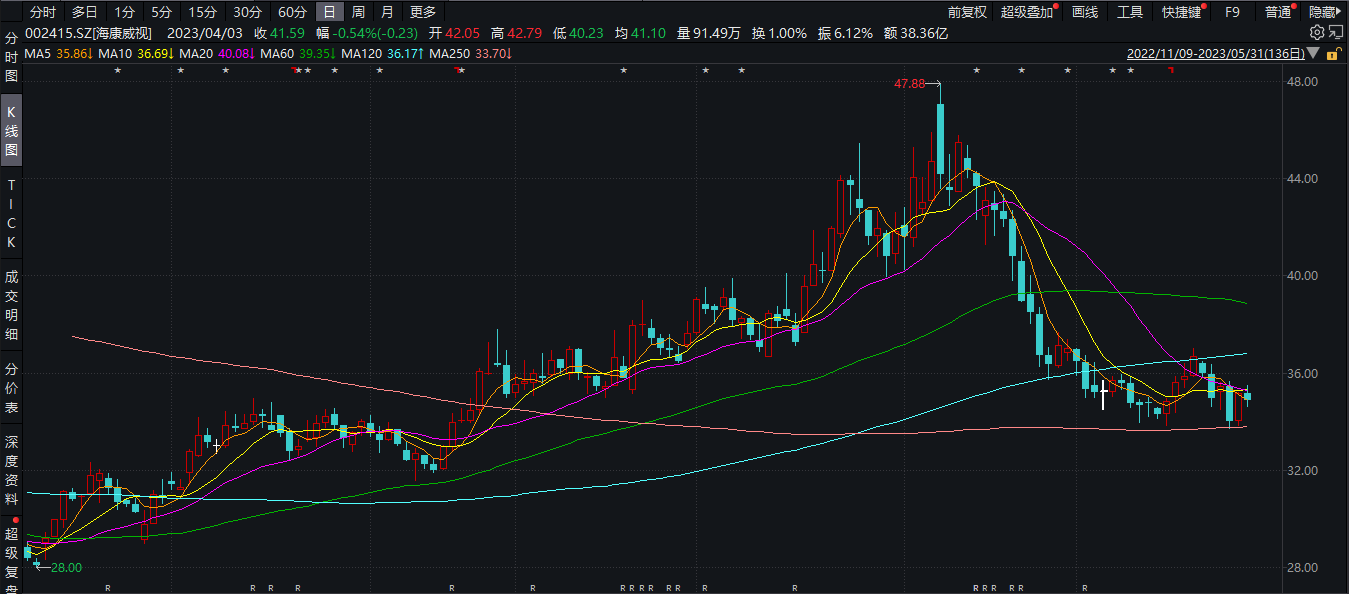
Task: Switch to 多日 period tab
Action: 85,12
